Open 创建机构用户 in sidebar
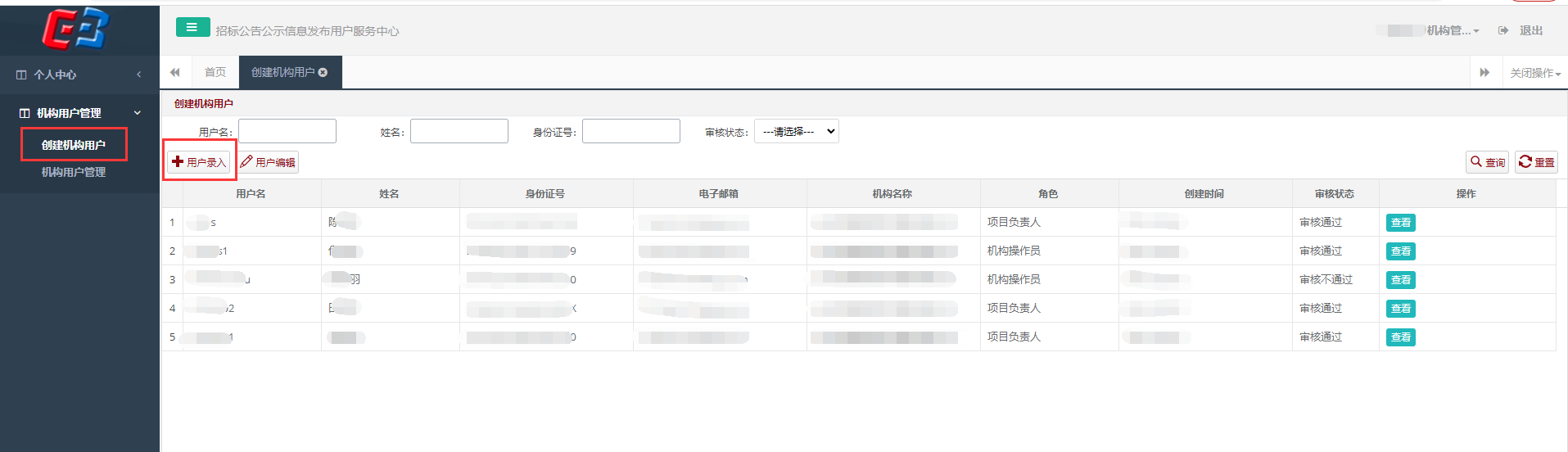Viewport: 1568px width, 452px height. point(74,145)
